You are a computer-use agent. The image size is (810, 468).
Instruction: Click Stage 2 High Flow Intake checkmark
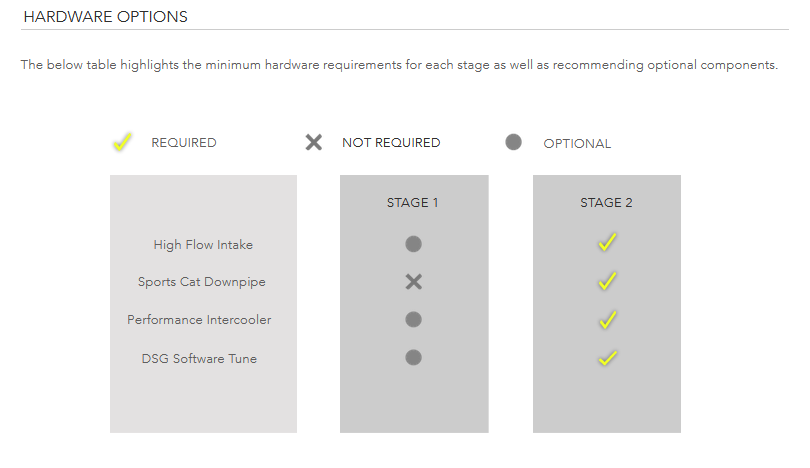point(608,242)
